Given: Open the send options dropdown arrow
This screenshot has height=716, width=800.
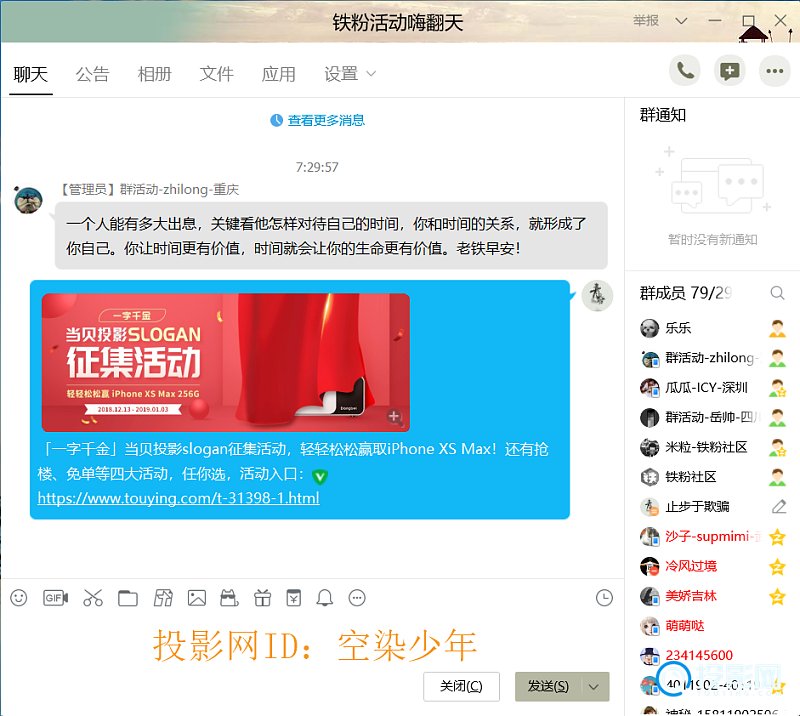Looking at the screenshot, I should pyautogui.click(x=593, y=687).
